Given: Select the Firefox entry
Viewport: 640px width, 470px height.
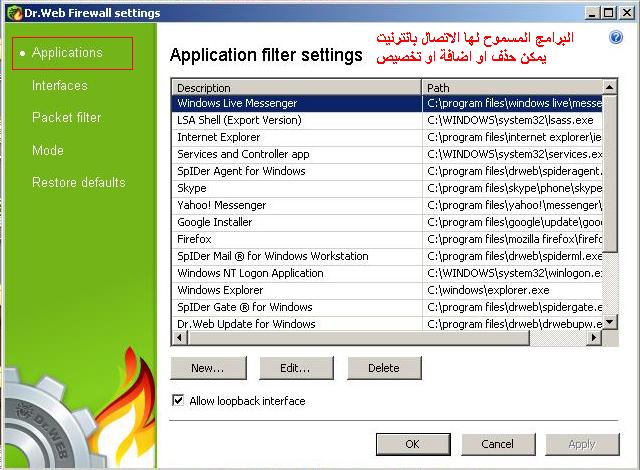Looking at the screenshot, I should (x=387, y=239).
